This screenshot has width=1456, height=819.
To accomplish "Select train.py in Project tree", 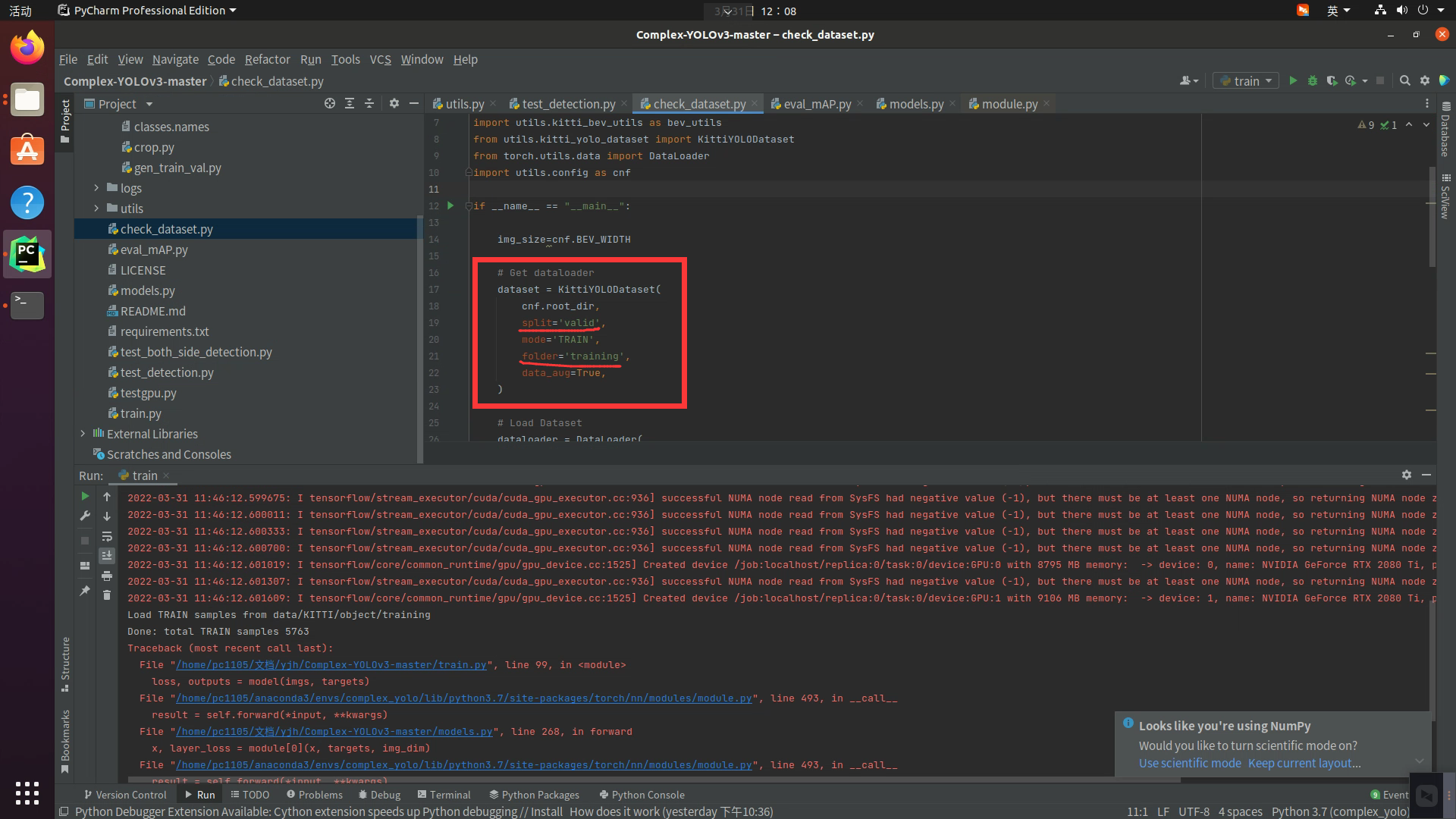I will coord(140,413).
